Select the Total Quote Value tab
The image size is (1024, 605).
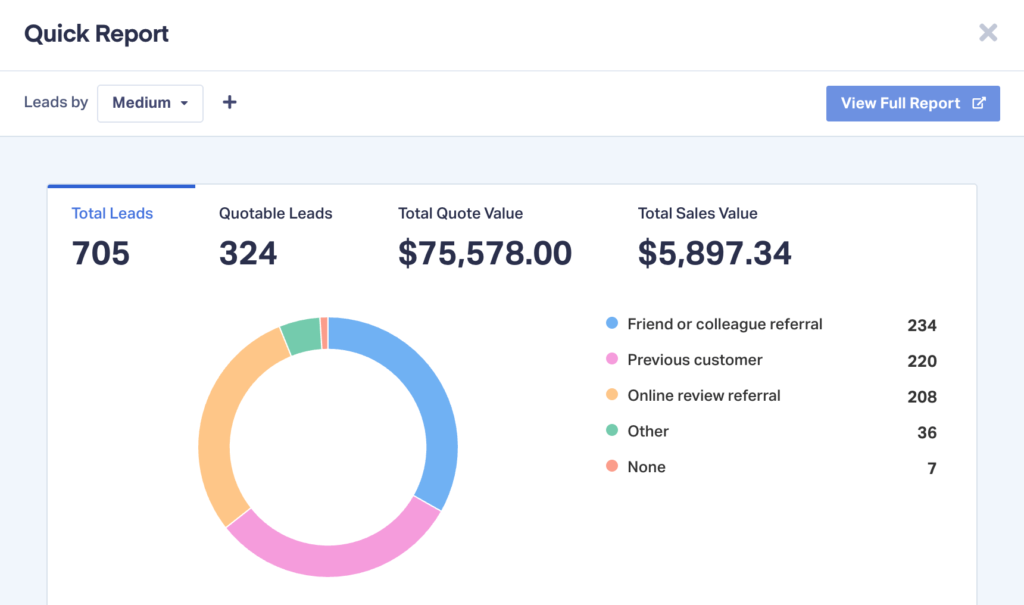point(460,213)
